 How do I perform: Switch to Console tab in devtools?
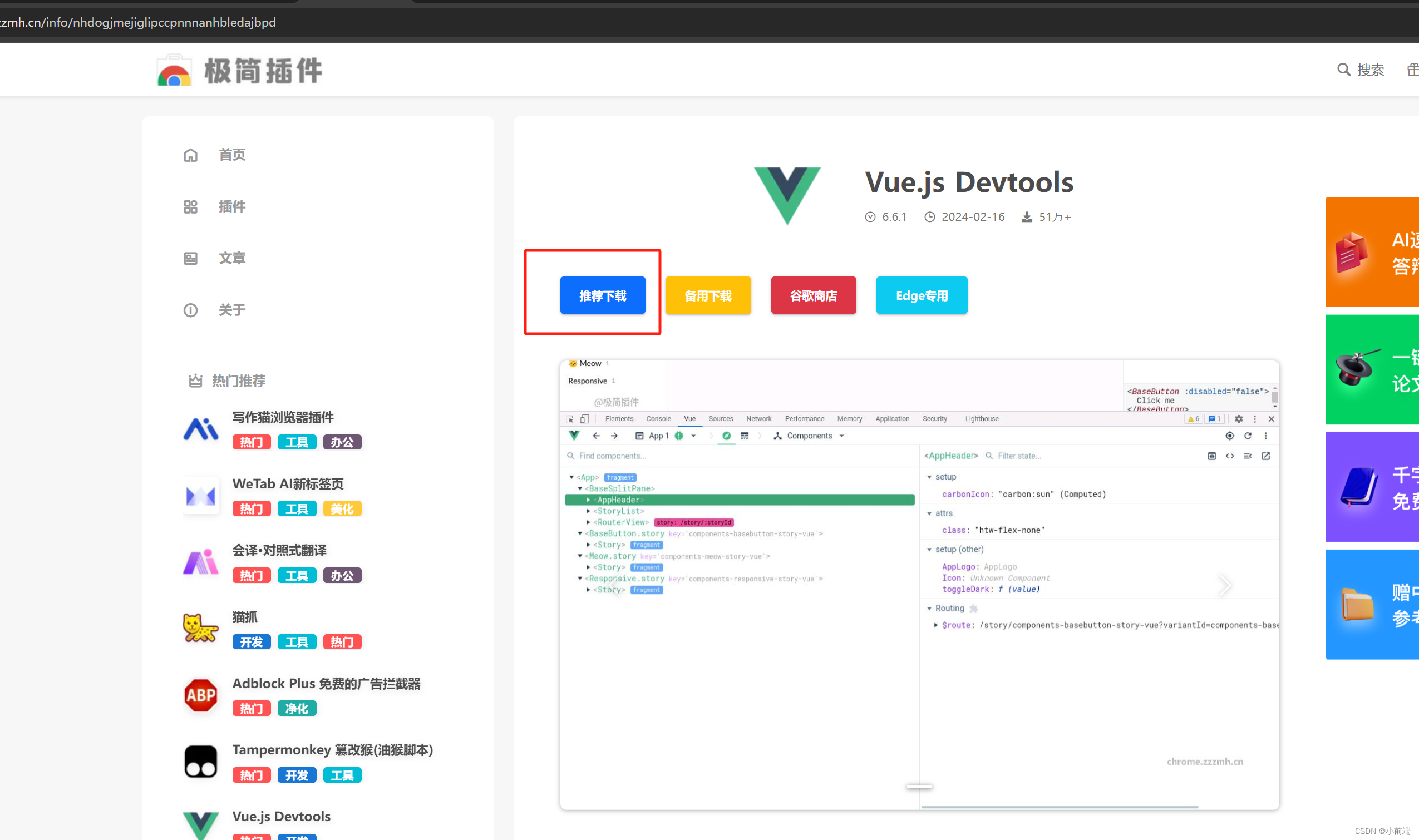click(x=658, y=419)
